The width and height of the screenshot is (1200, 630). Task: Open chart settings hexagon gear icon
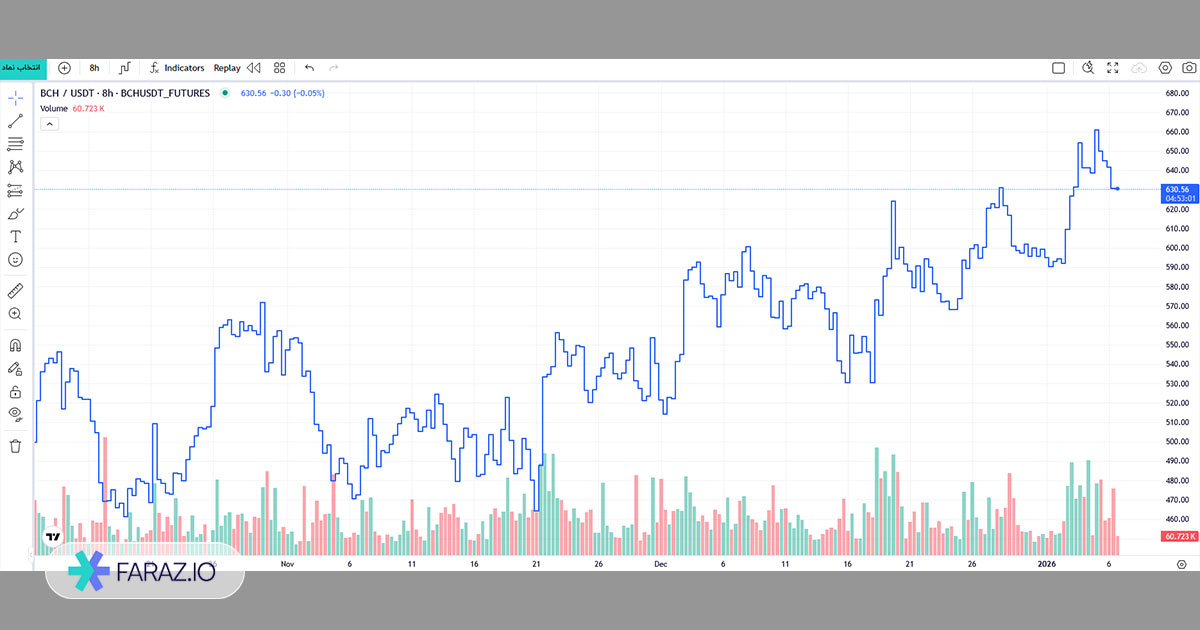click(1164, 68)
